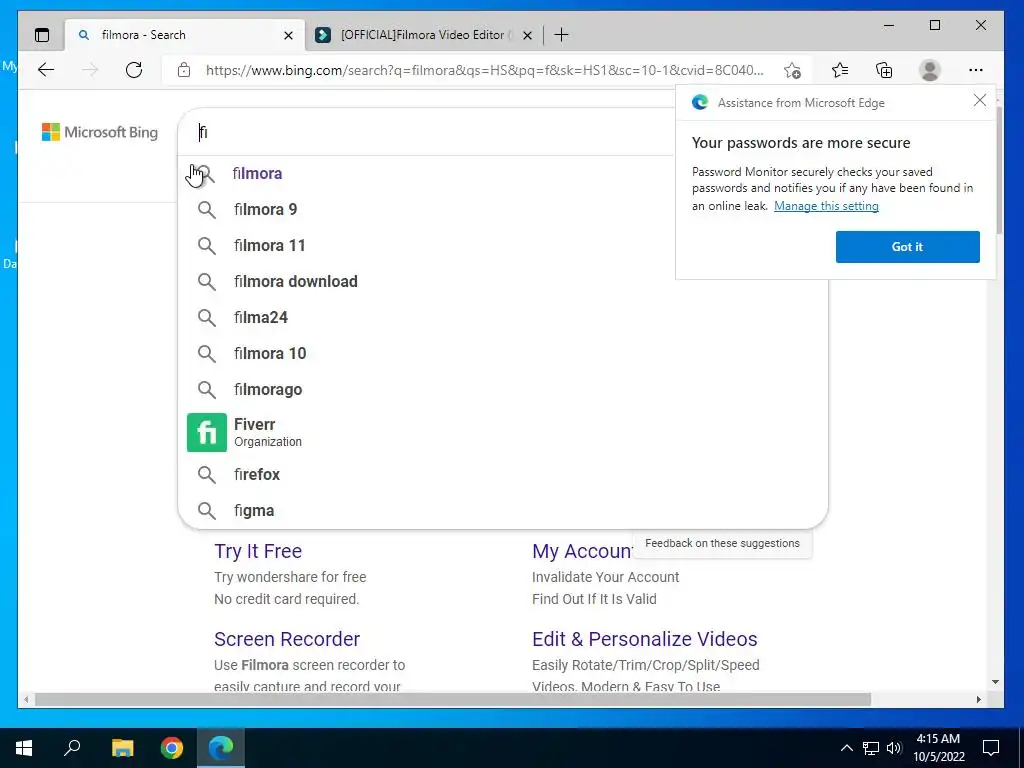This screenshot has width=1024, height=768.
Task: Close the Assistance from Microsoft Edge popup
Action: pyautogui.click(x=980, y=100)
